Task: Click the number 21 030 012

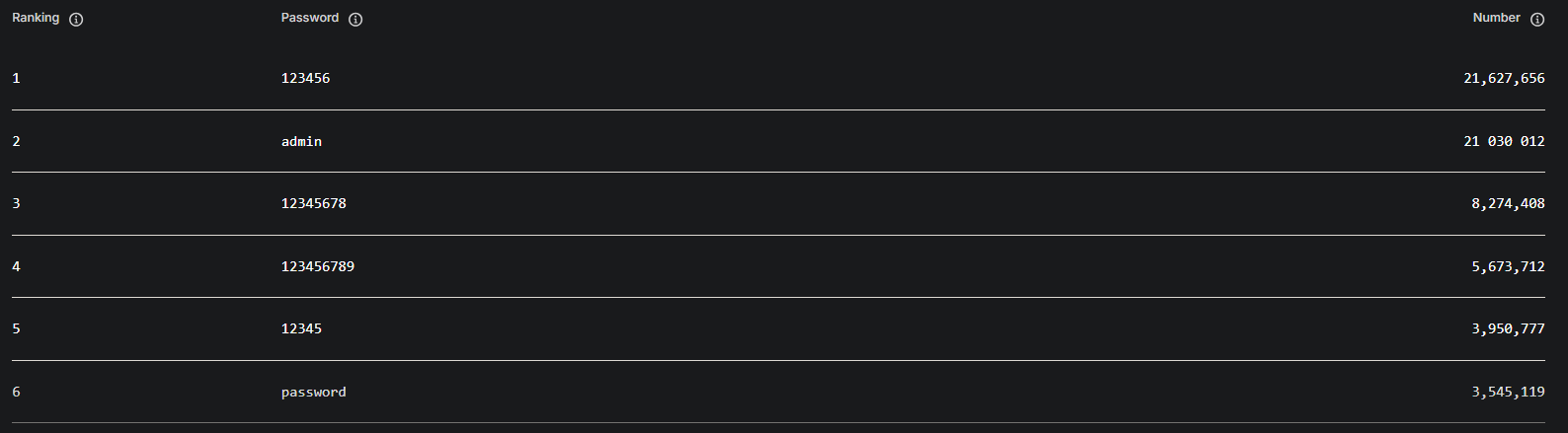Action: (x=1504, y=141)
